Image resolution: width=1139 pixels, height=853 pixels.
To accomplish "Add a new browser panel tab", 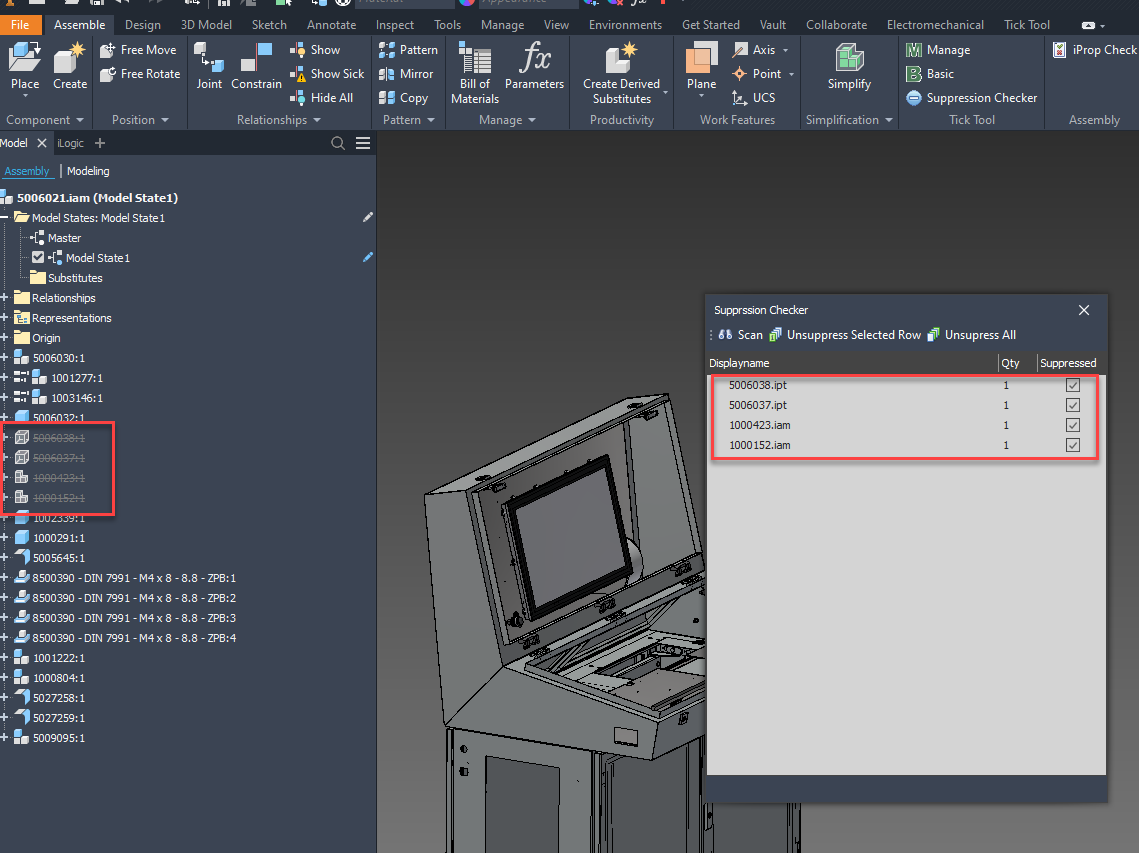I will tap(100, 143).
